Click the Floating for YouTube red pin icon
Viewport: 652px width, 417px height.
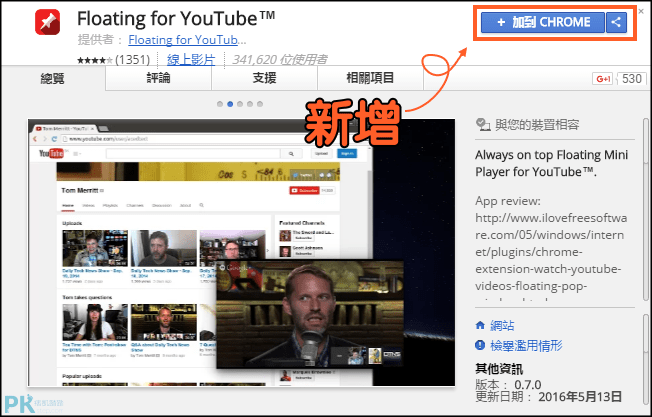click(47, 22)
